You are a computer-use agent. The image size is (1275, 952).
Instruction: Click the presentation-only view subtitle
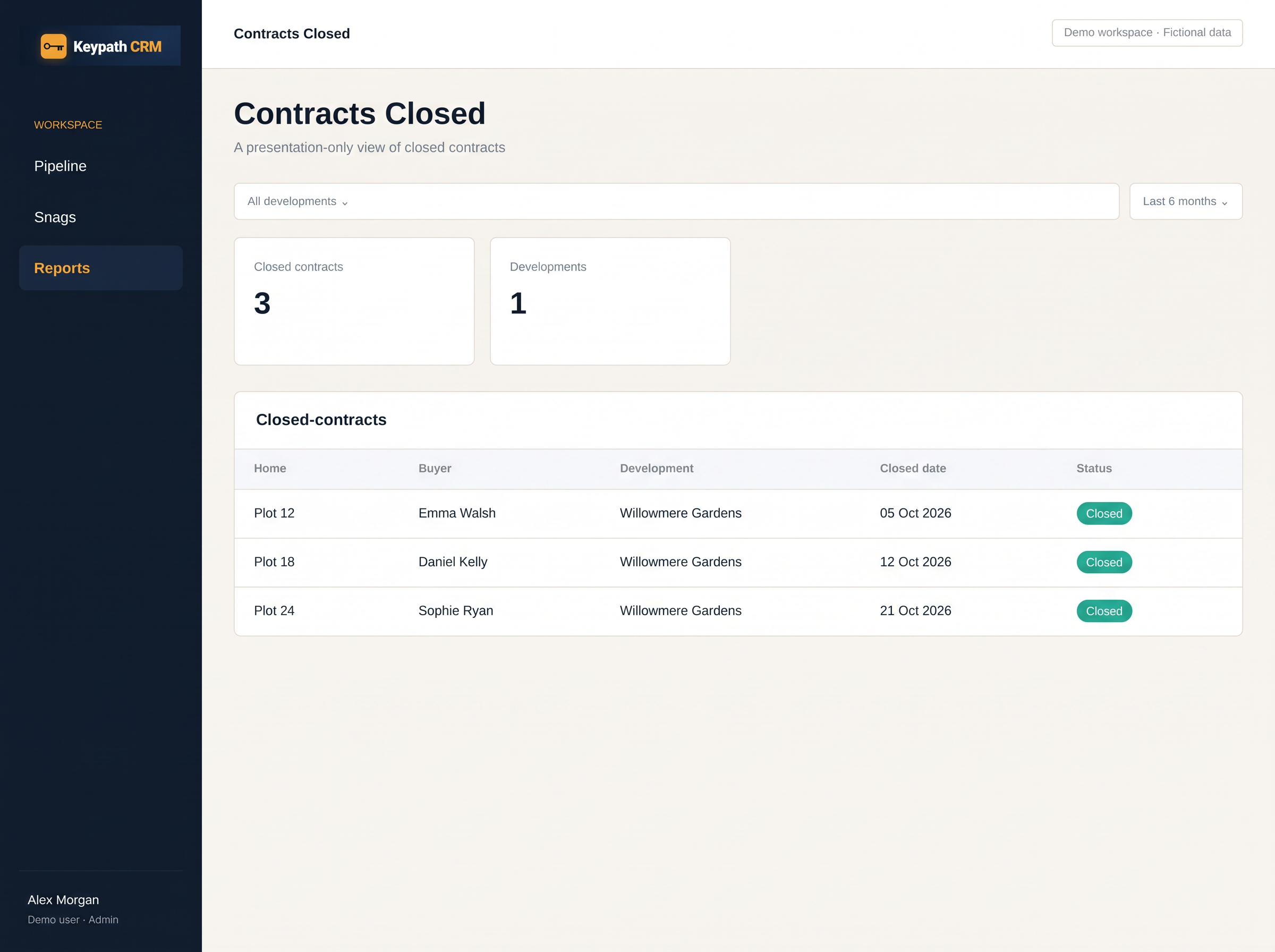pos(369,148)
